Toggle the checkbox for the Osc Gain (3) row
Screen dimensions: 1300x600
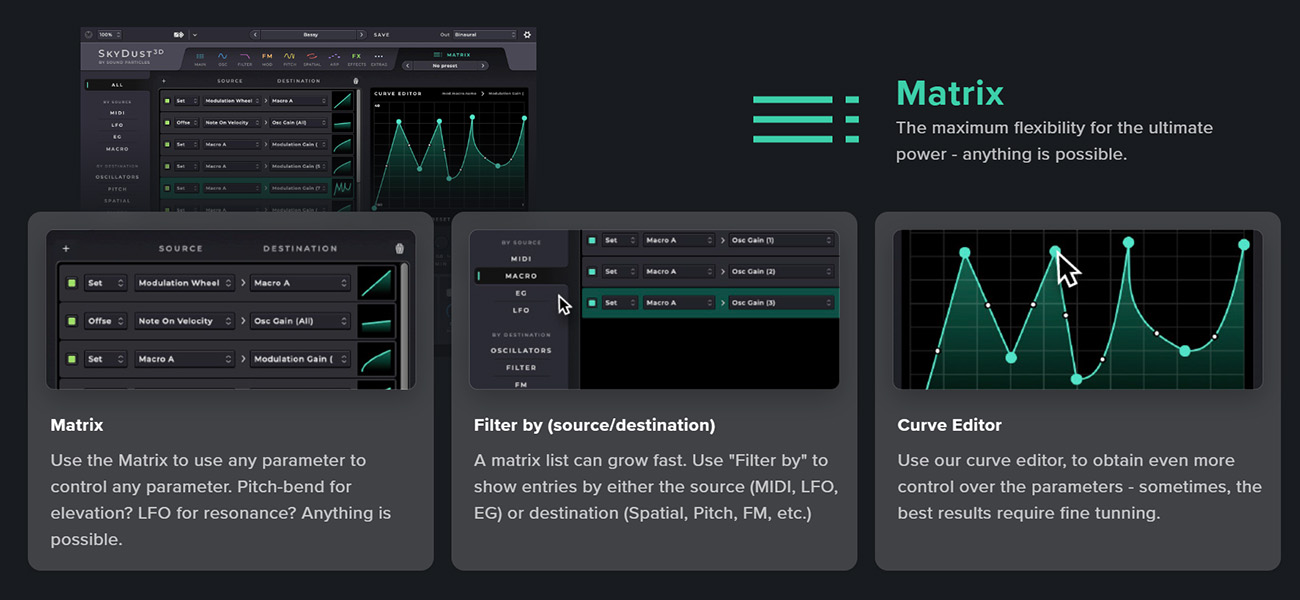point(592,302)
